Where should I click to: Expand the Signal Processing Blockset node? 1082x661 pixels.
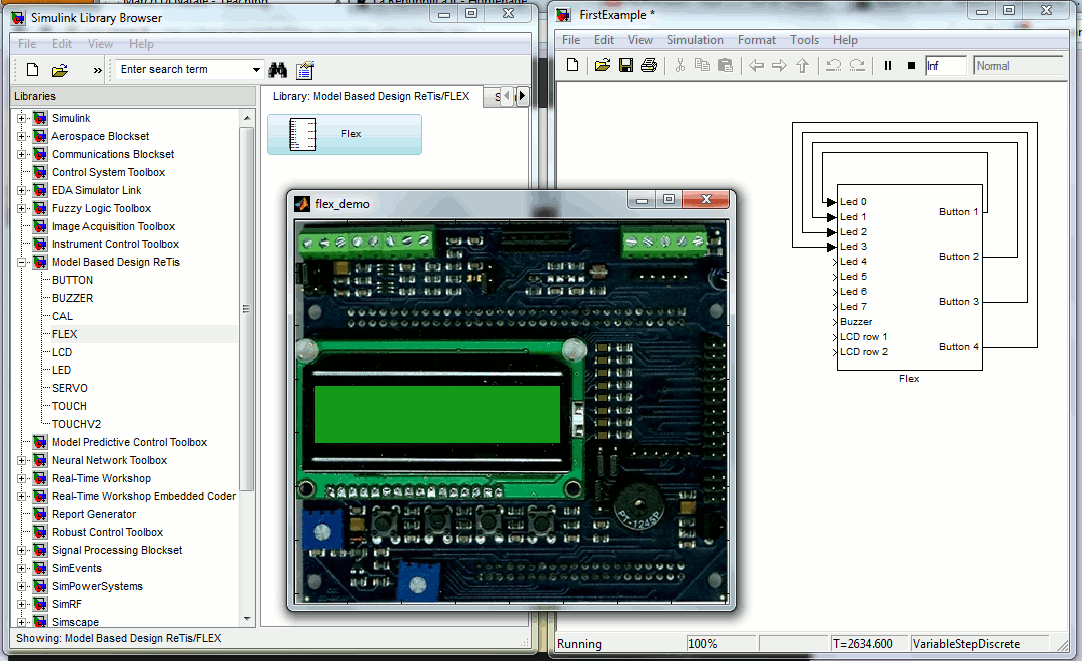[x=21, y=551]
